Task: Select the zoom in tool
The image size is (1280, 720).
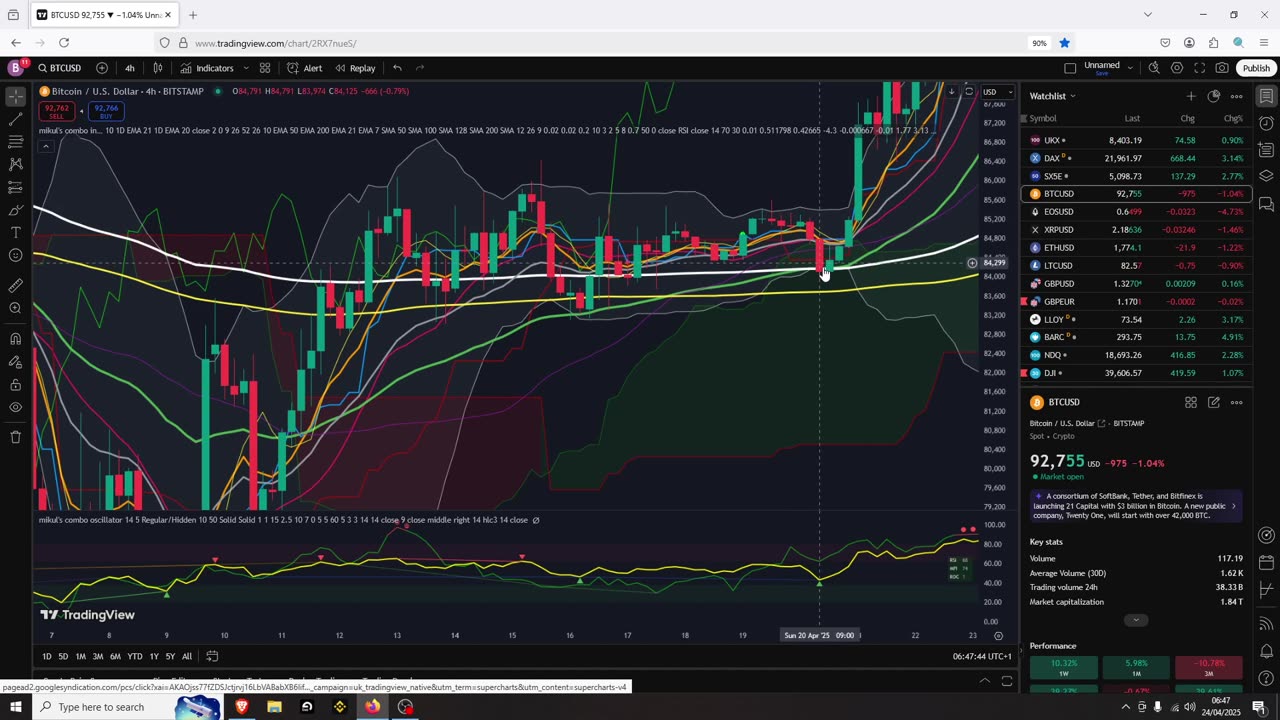Action: pyautogui.click(x=15, y=308)
